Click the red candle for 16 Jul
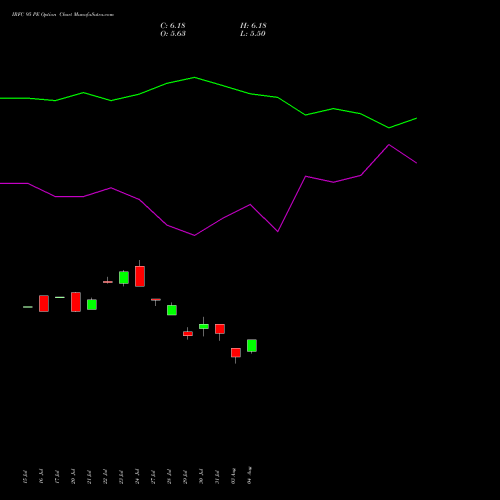The width and height of the screenshot is (500, 500). [x=44, y=303]
